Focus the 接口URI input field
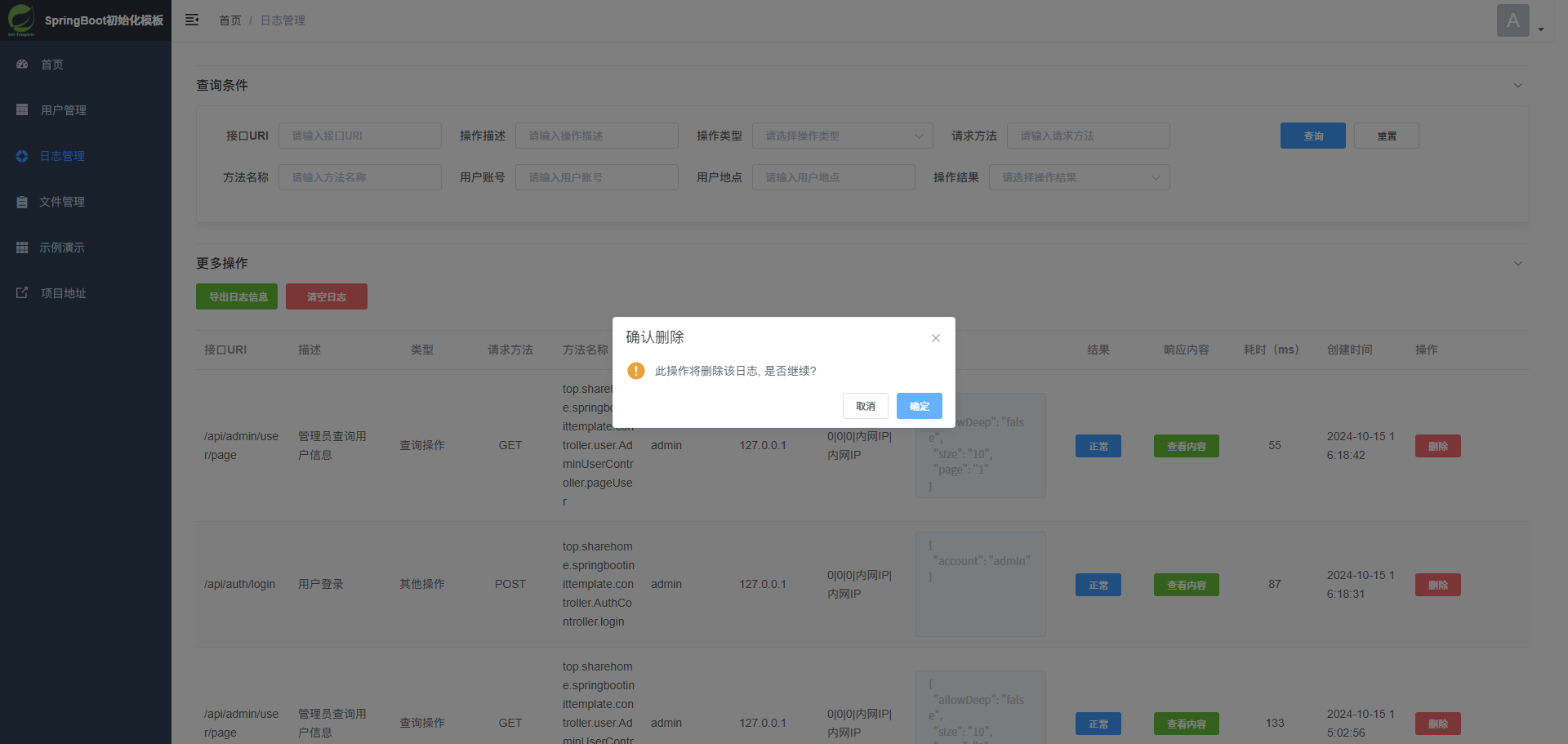The height and width of the screenshot is (744, 1568). 360,136
